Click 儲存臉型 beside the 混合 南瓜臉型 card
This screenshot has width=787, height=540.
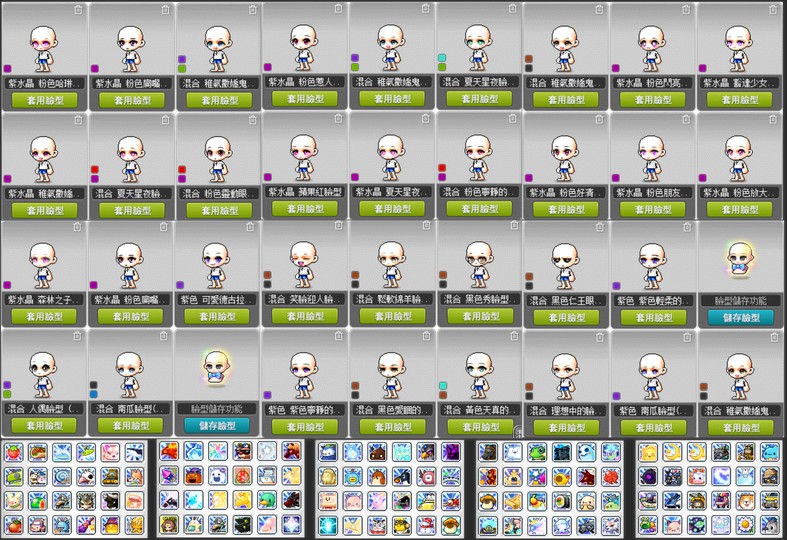217,426
